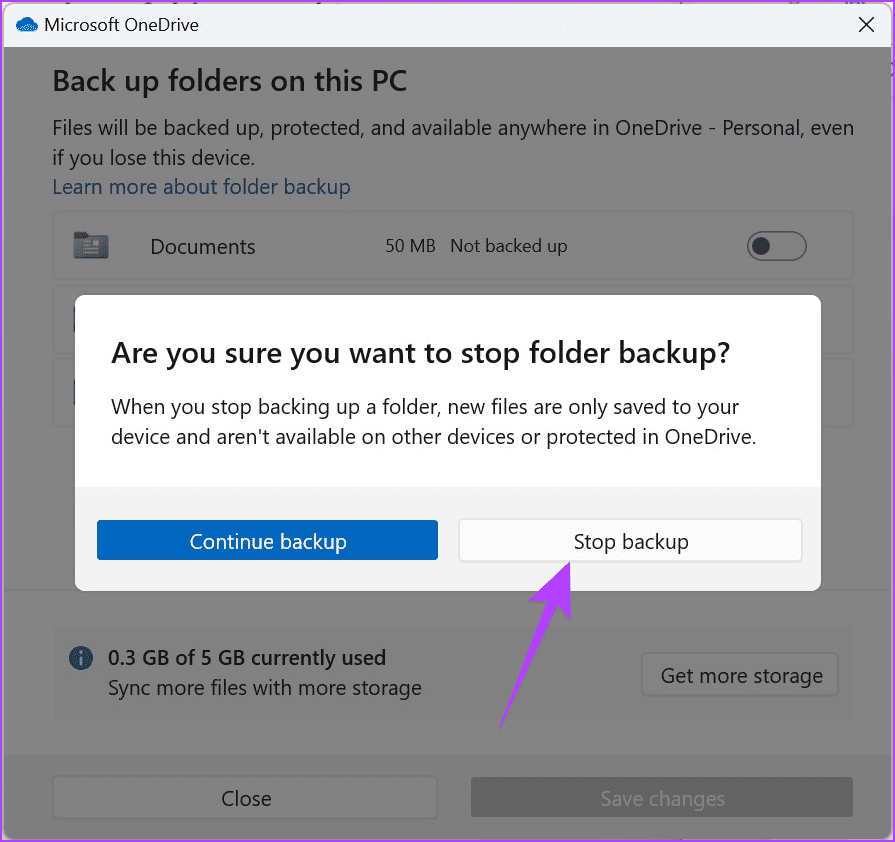Click the 0.3 GB of 5 GB used text
This screenshot has width=895, height=842.
[247, 658]
